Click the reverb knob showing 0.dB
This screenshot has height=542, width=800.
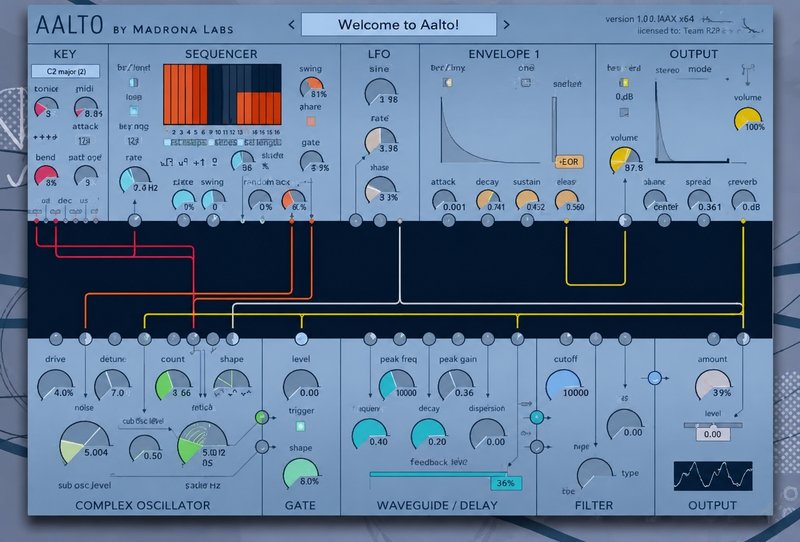[743, 200]
